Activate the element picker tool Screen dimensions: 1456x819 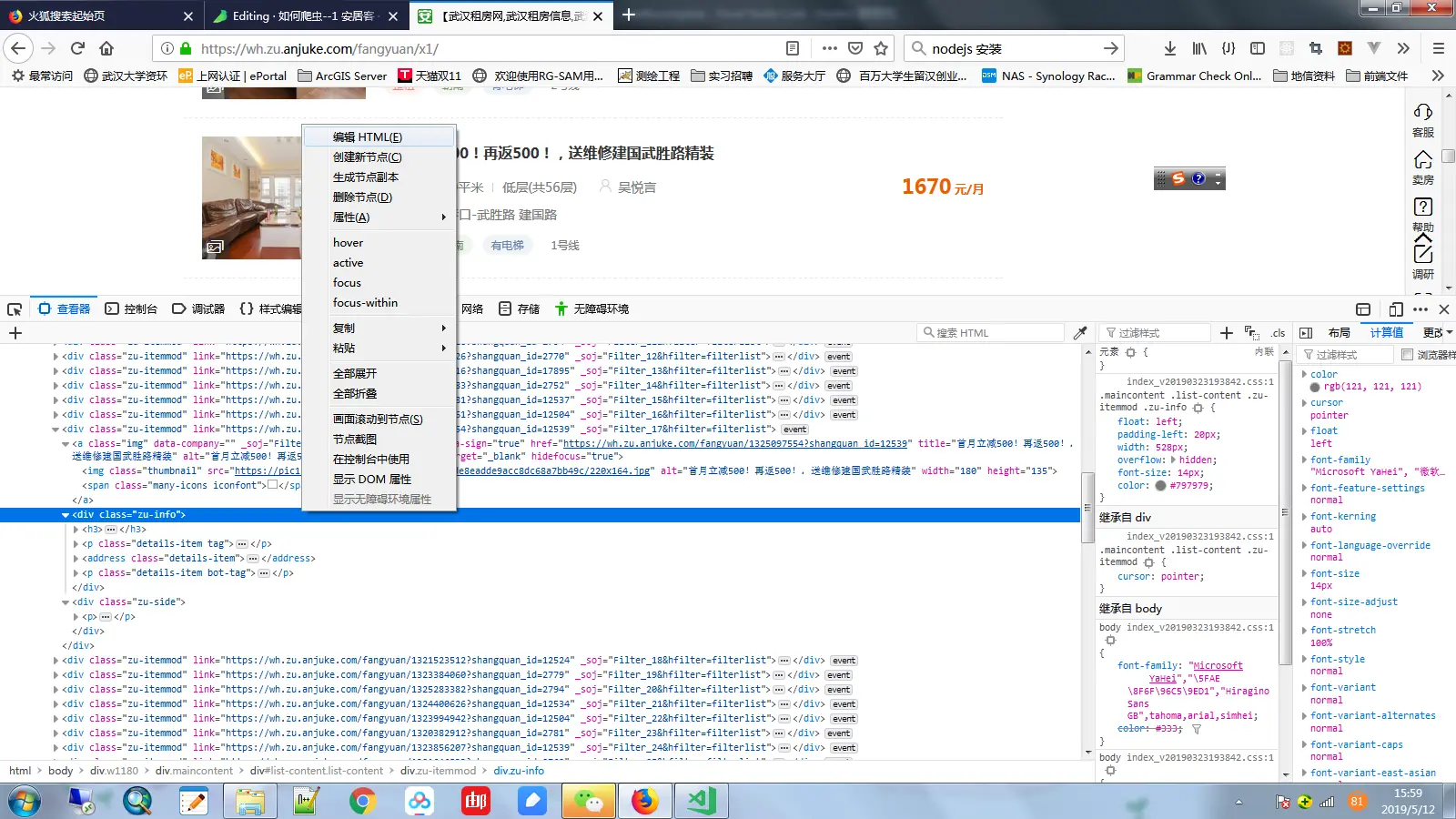point(15,308)
